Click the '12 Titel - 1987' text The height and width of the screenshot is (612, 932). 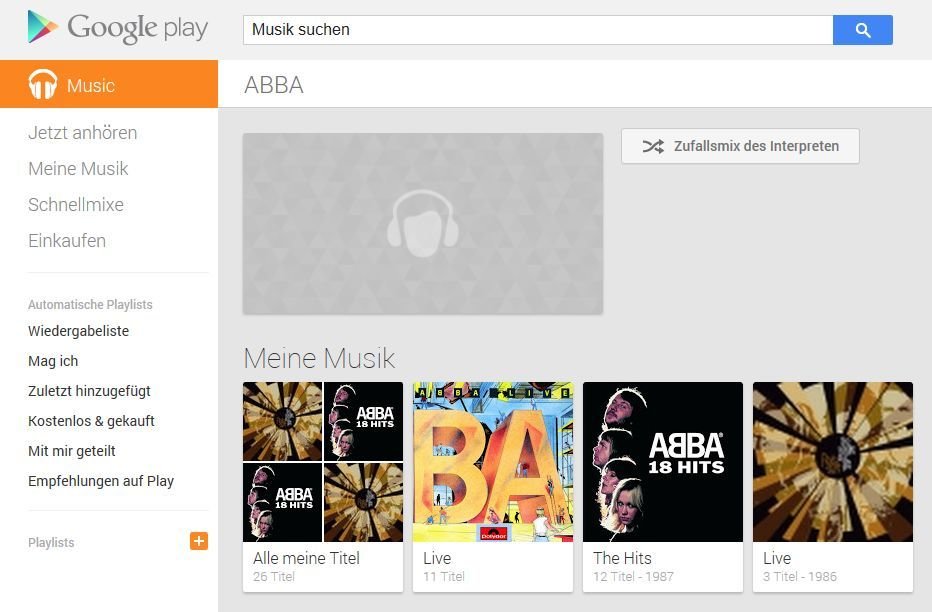pyautogui.click(x=634, y=576)
